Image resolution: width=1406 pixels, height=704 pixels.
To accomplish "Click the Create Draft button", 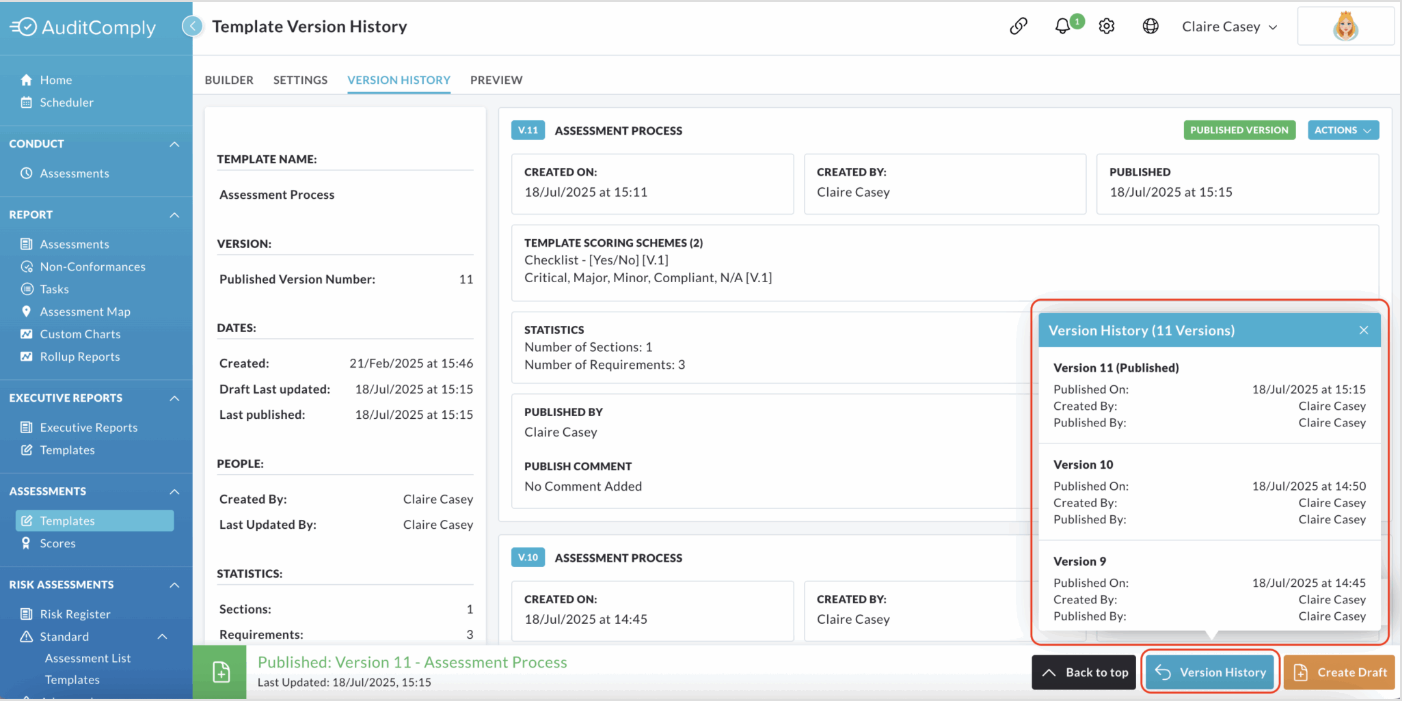I will point(1339,673).
